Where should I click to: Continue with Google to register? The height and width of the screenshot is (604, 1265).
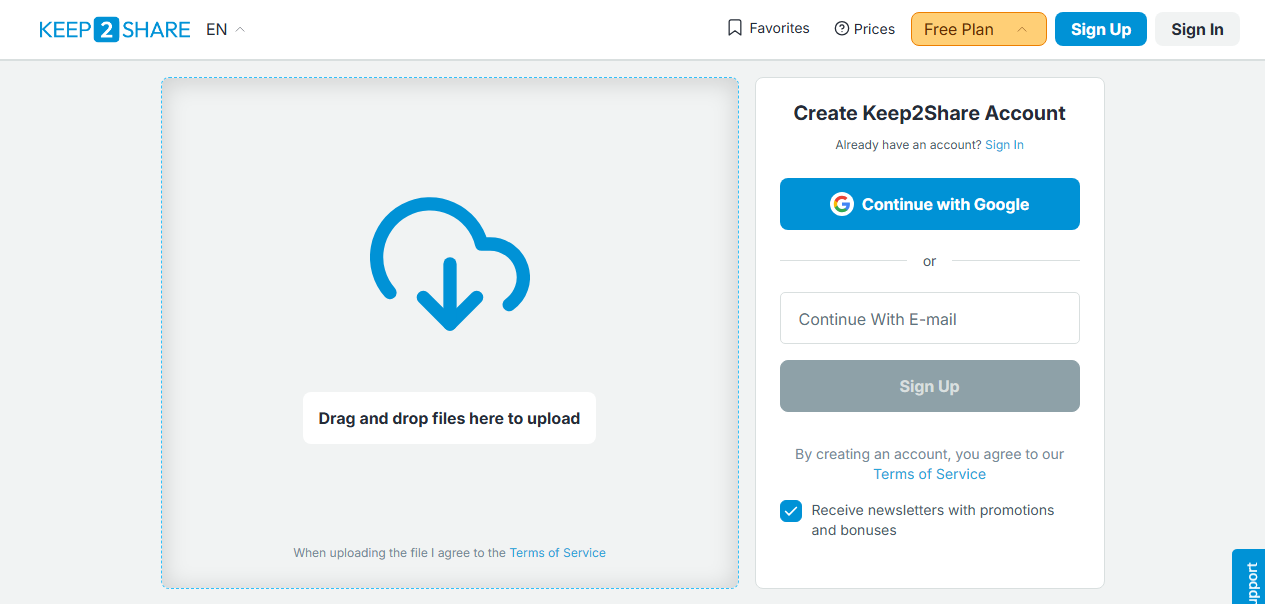click(930, 204)
